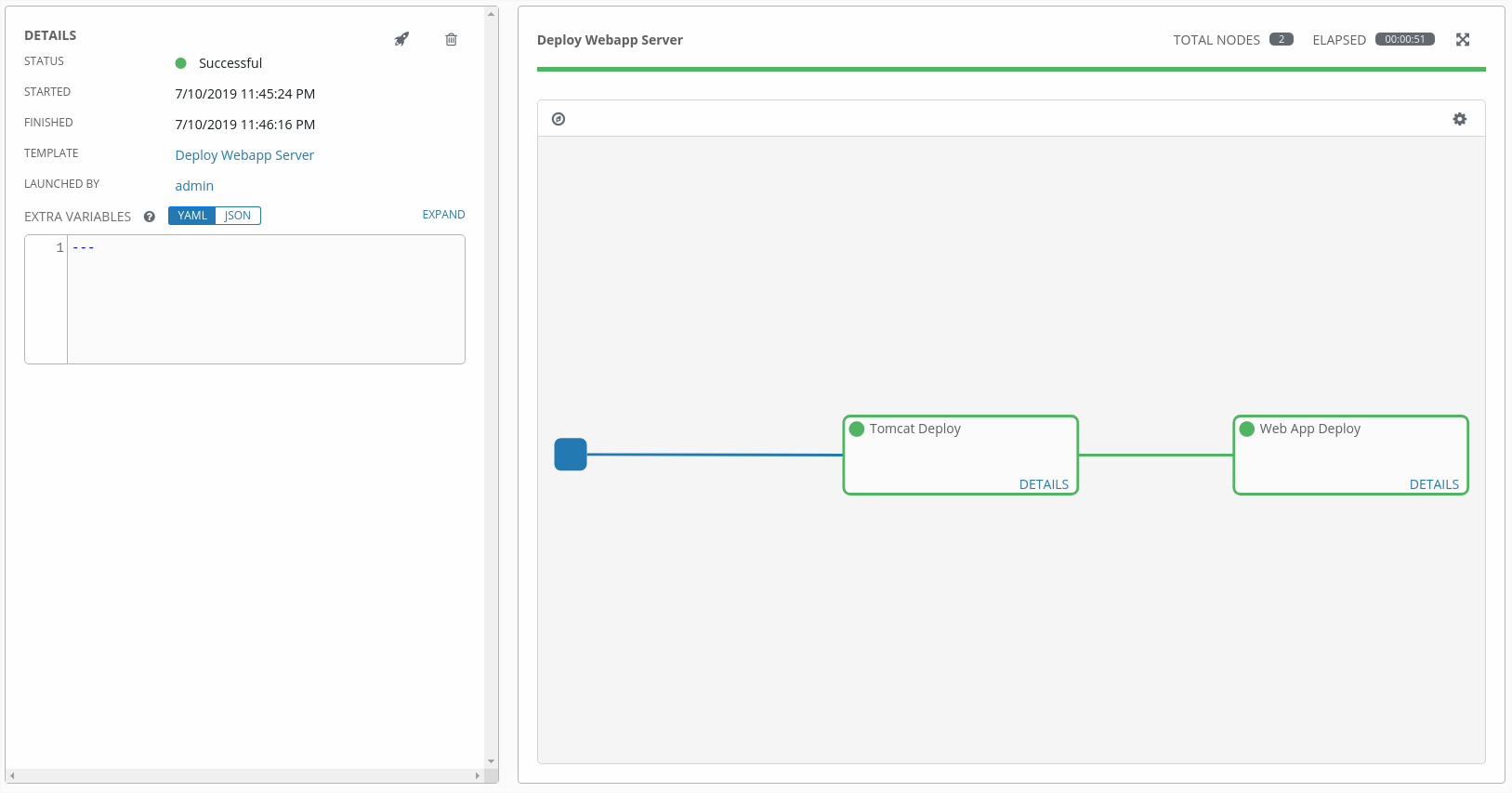The image size is (1512, 793).
Task: Open the admin user link
Action: click(194, 186)
